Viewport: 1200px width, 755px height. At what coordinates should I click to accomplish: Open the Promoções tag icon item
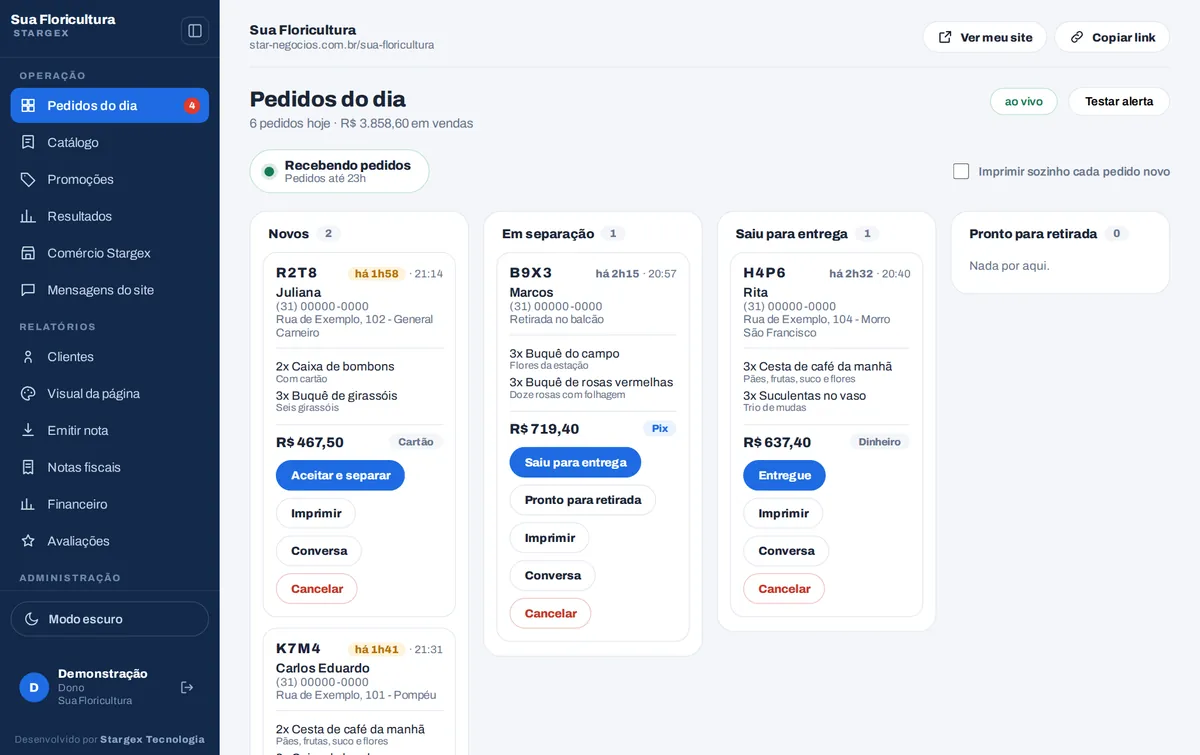coord(110,179)
